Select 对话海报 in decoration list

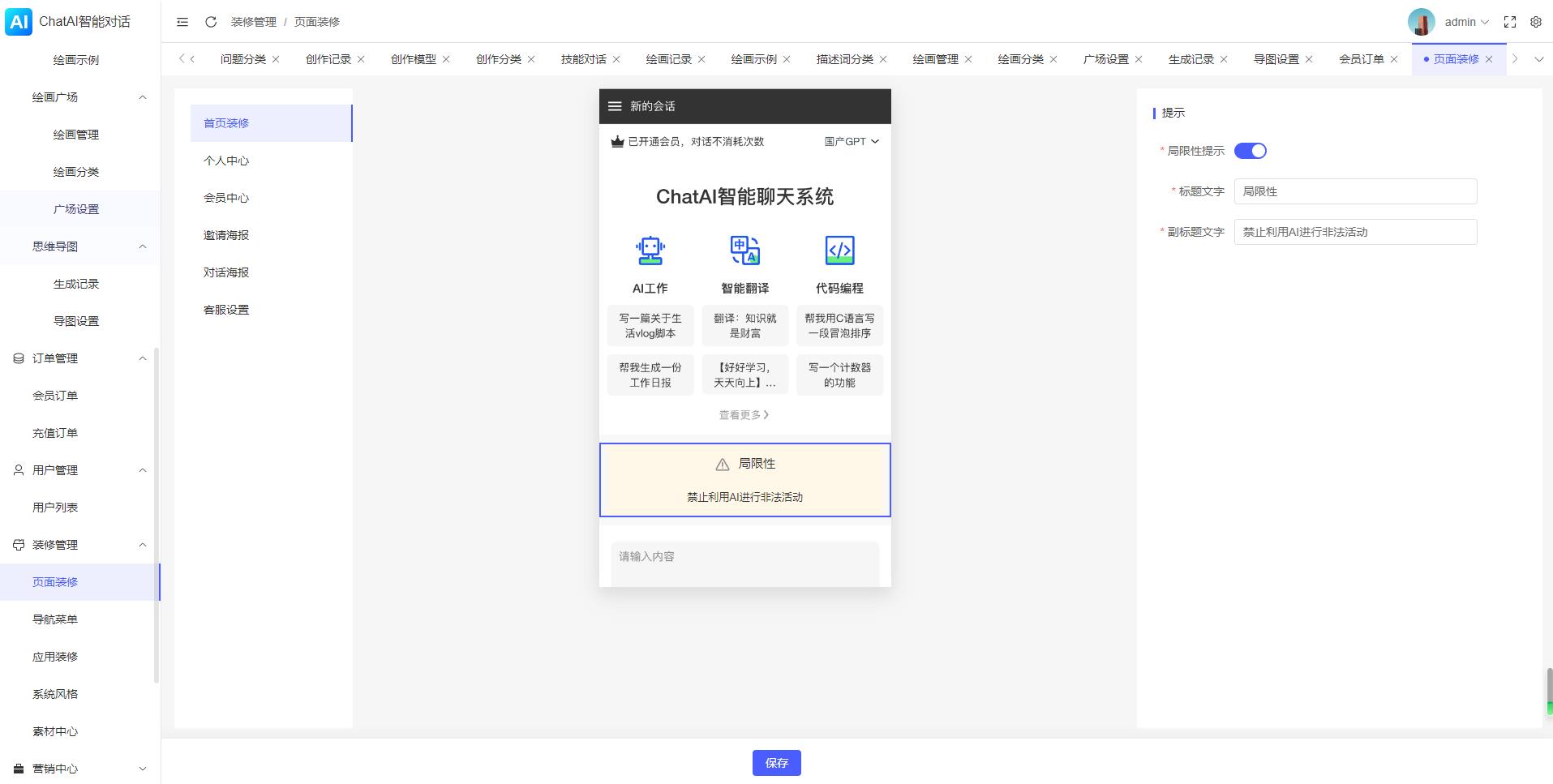coord(271,272)
